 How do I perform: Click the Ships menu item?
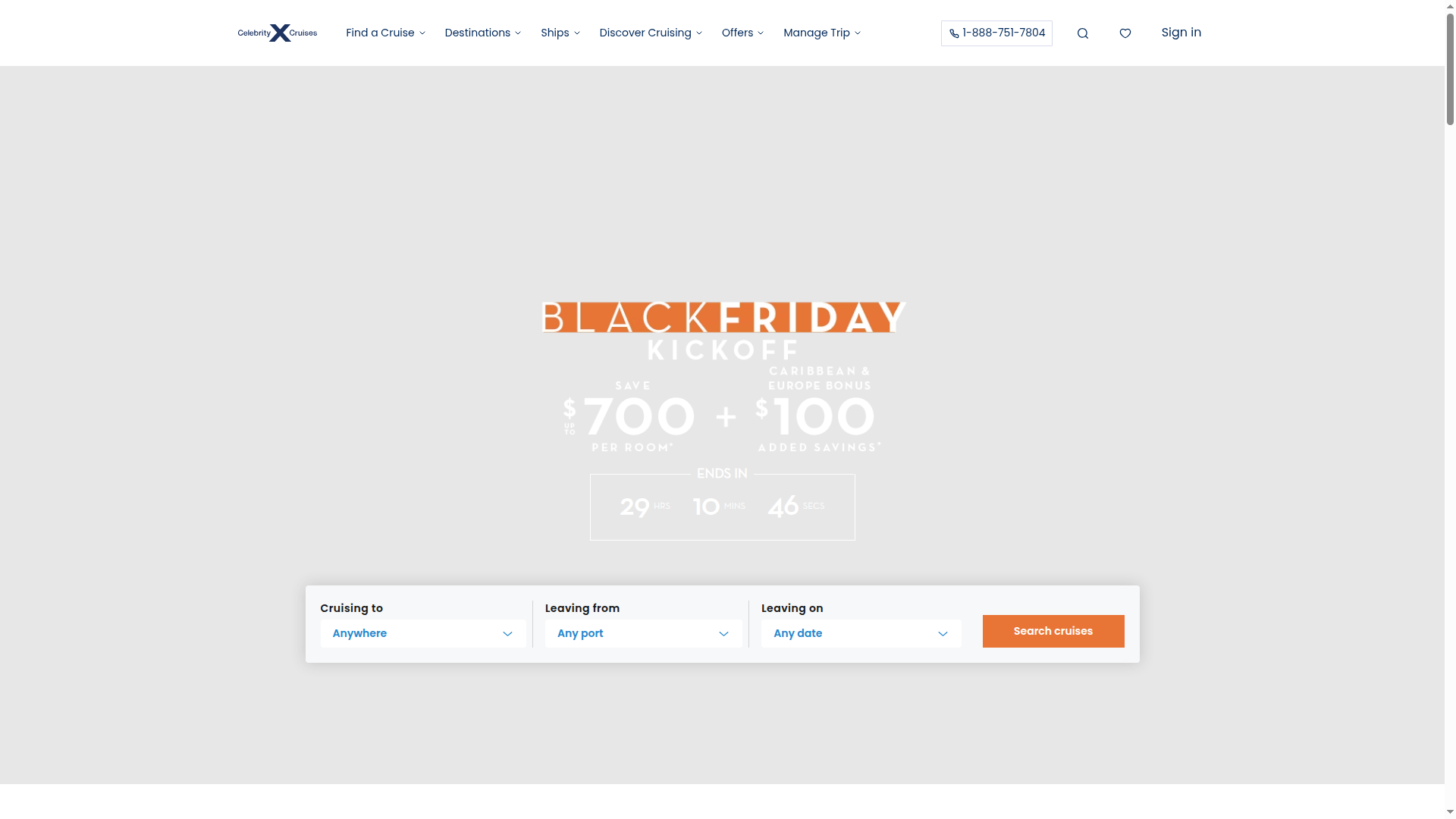(x=555, y=33)
